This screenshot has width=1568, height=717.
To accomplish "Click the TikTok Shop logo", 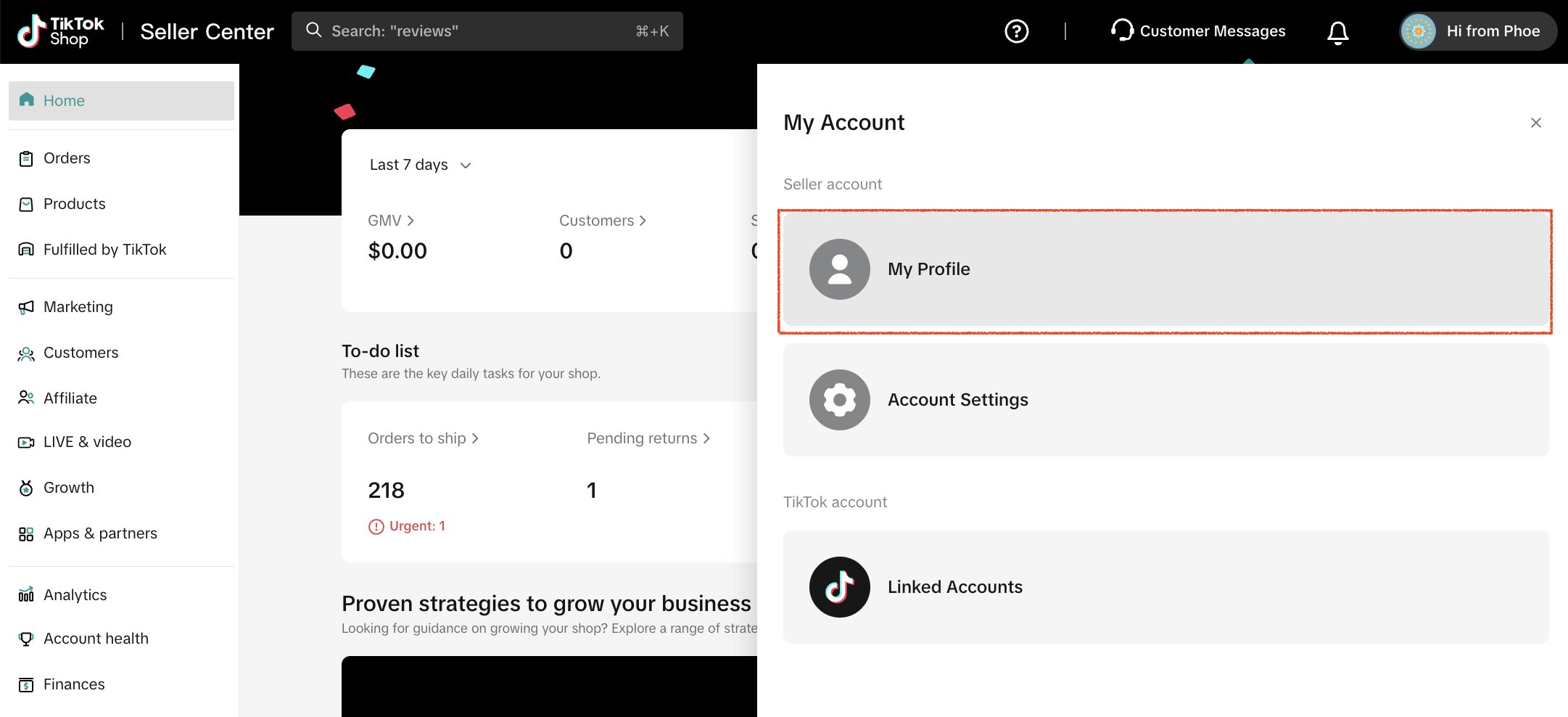I will pos(61,31).
